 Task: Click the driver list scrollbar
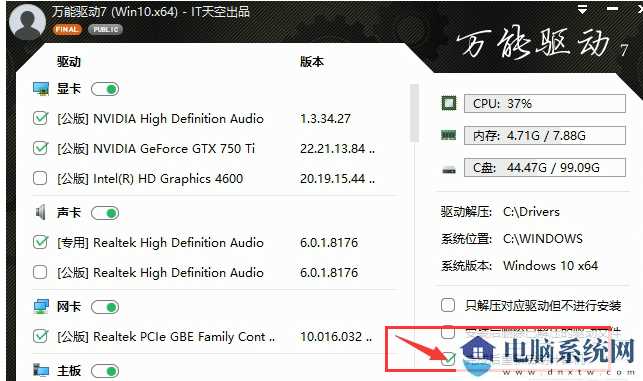point(414,113)
